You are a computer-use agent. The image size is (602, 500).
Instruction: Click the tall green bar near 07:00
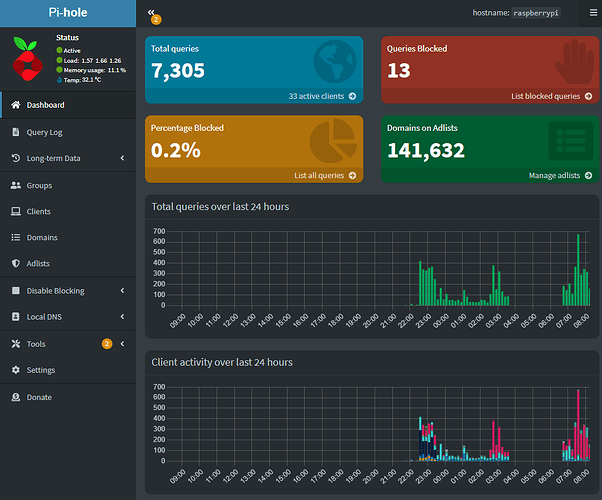click(578, 270)
